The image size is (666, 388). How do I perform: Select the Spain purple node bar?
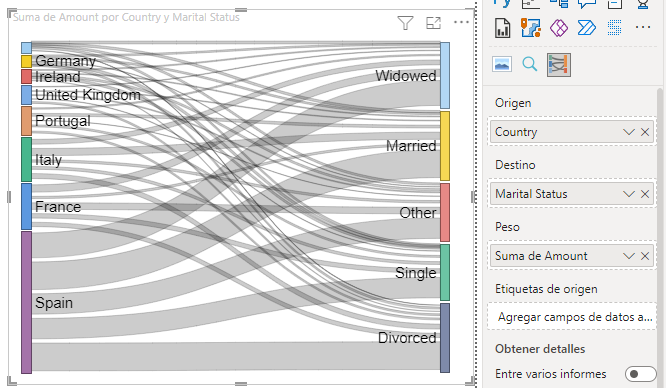click(x=26, y=303)
